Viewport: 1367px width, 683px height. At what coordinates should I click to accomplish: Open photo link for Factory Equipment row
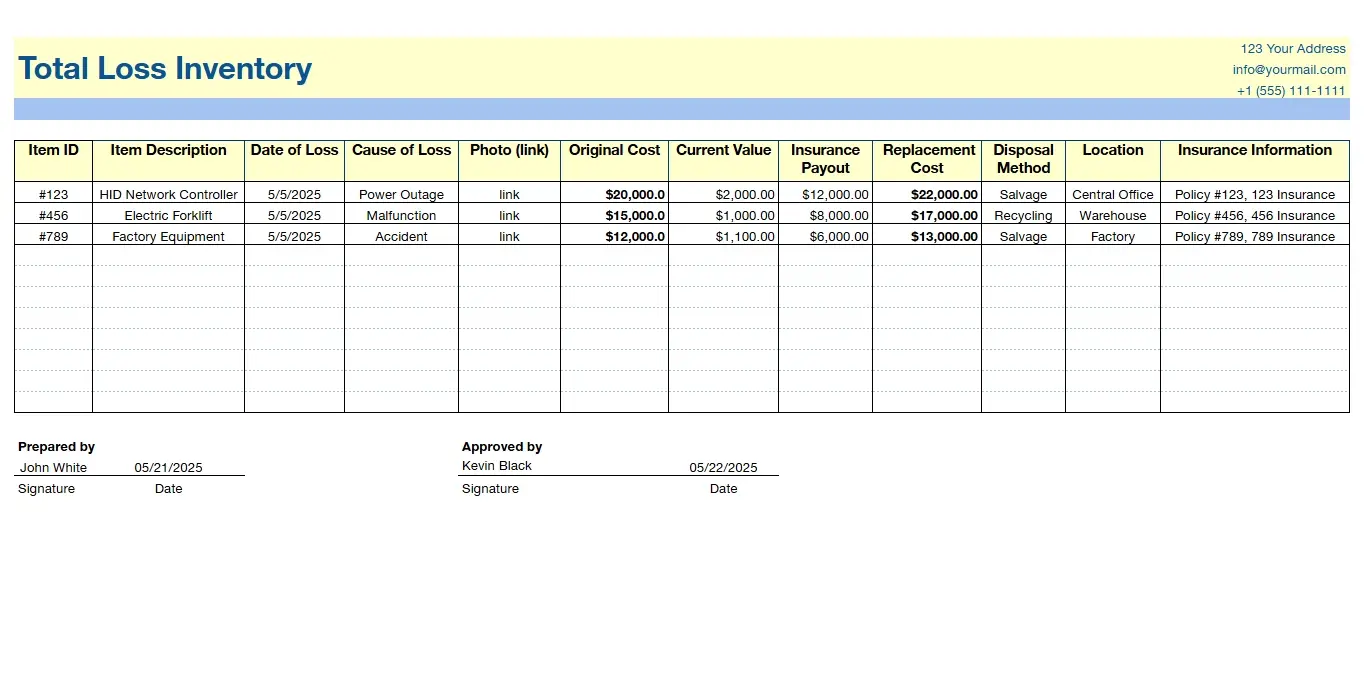(509, 237)
